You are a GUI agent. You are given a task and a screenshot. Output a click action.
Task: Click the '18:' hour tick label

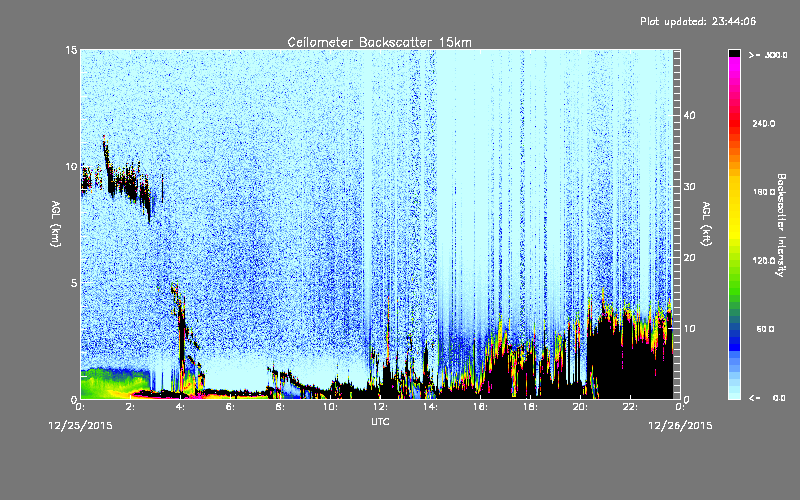tap(530, 407)
